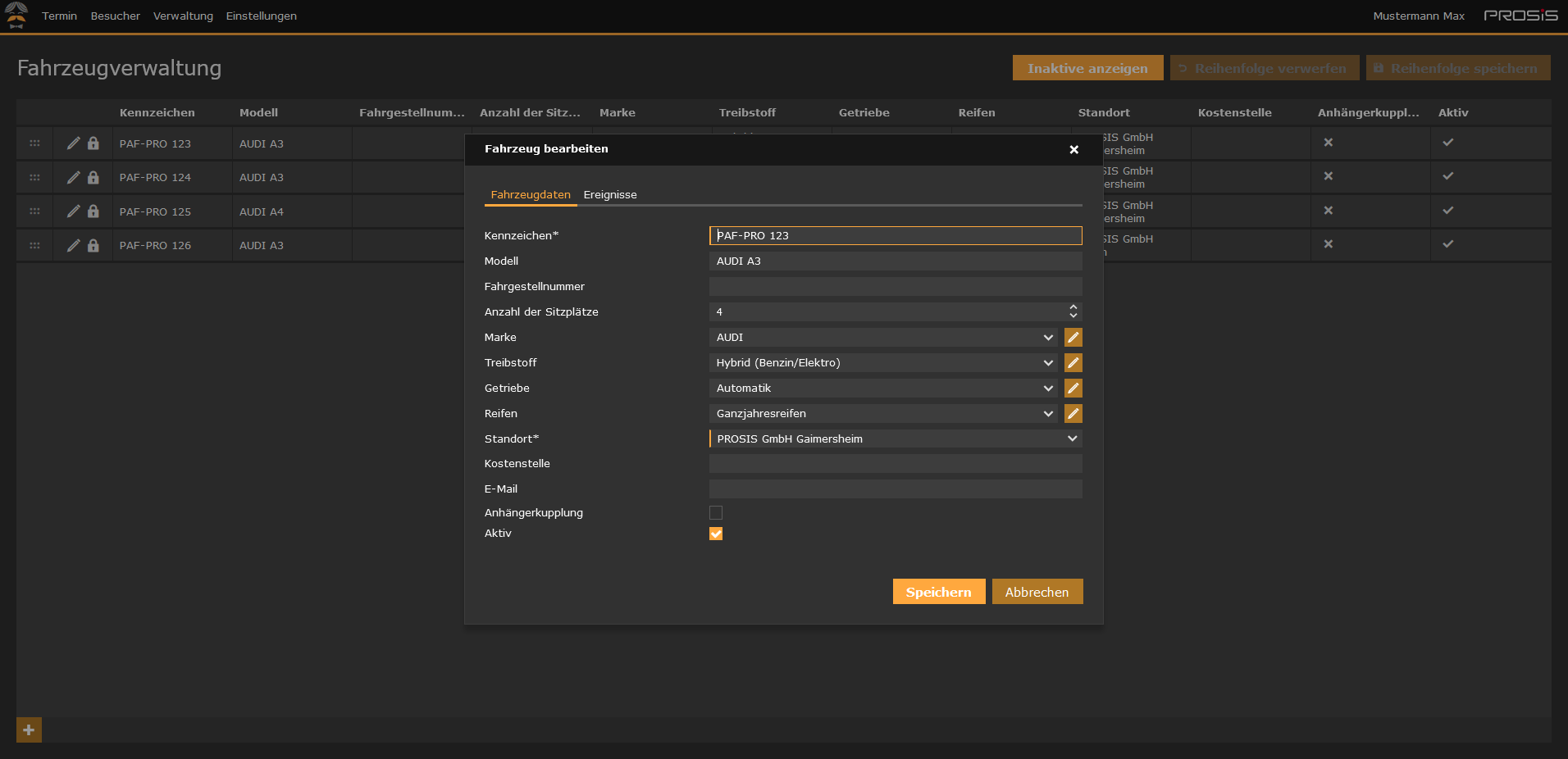Click into the Kostenstelle input field
The image size is (1568, 759).
pyautogui.click(x=894, y=463)
